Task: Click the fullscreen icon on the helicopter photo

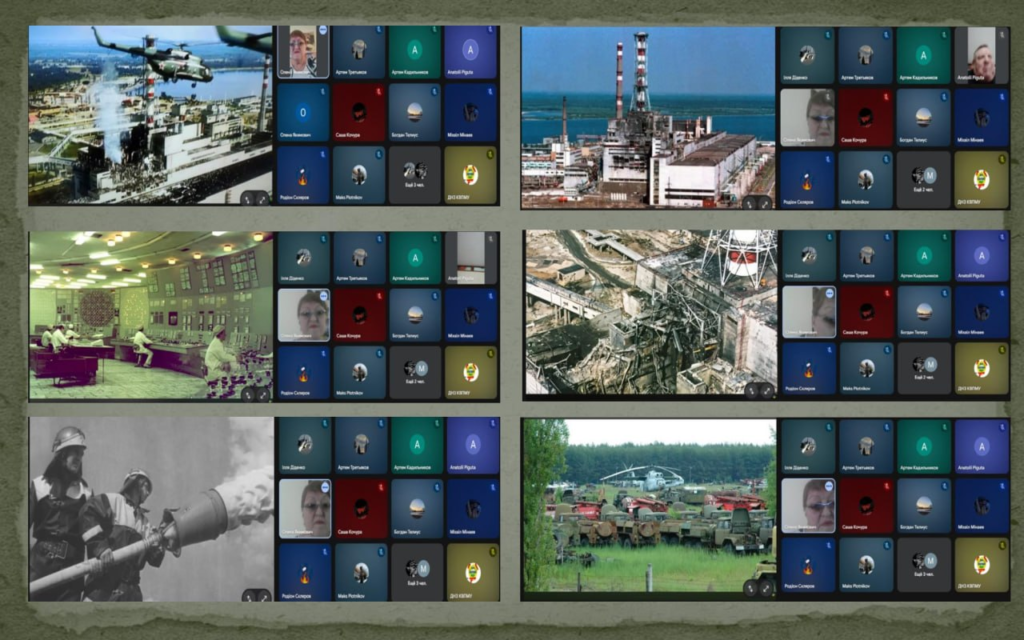Action: (263, 198)
